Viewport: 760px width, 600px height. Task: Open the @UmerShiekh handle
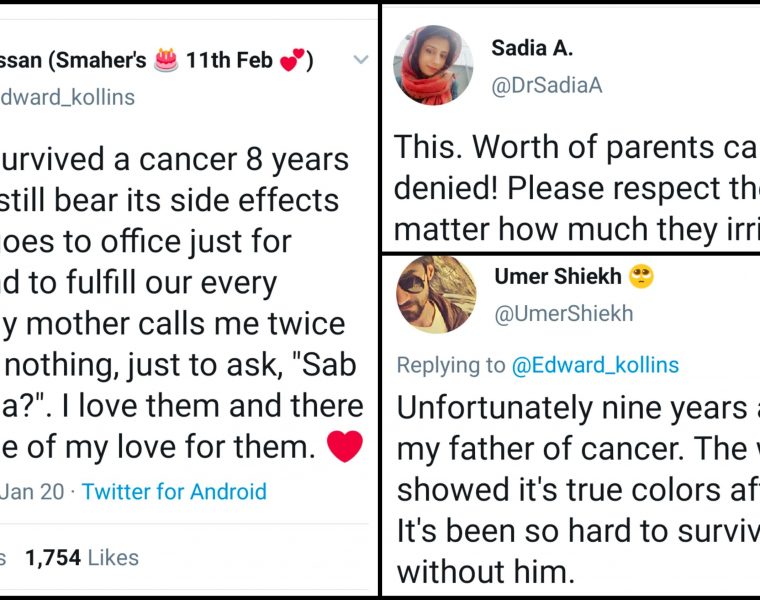pyautogui.click(x=564, y=314)
